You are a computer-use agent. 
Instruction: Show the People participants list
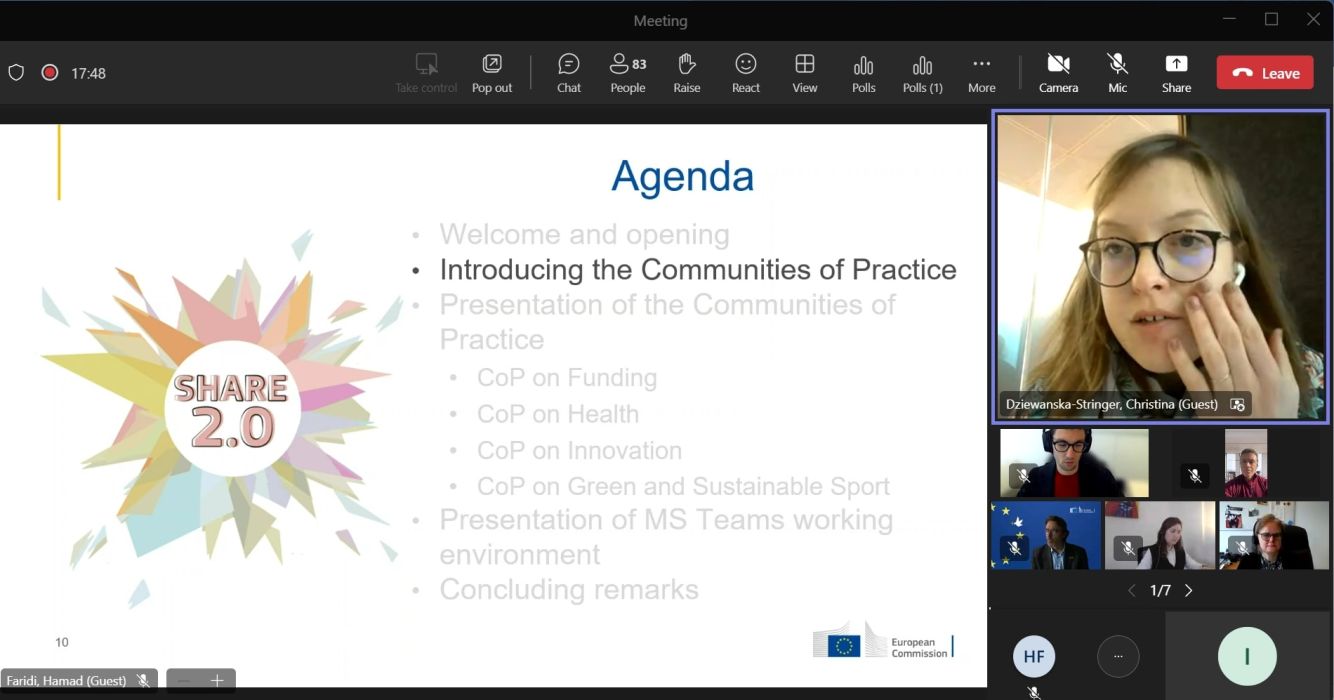click(627, 73)
